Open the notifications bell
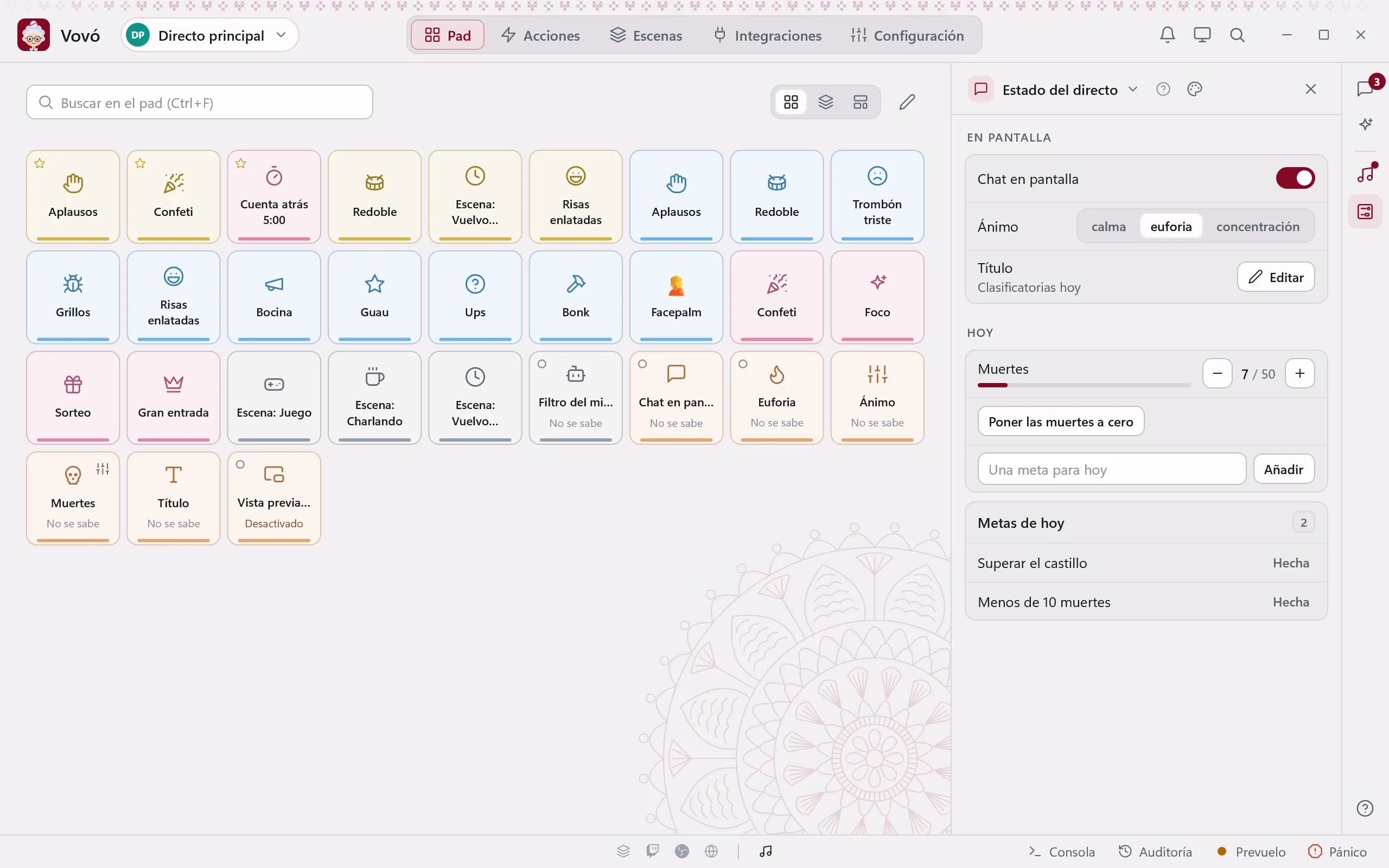This screenshot has height=868, width=1389. coord(1167,35)
